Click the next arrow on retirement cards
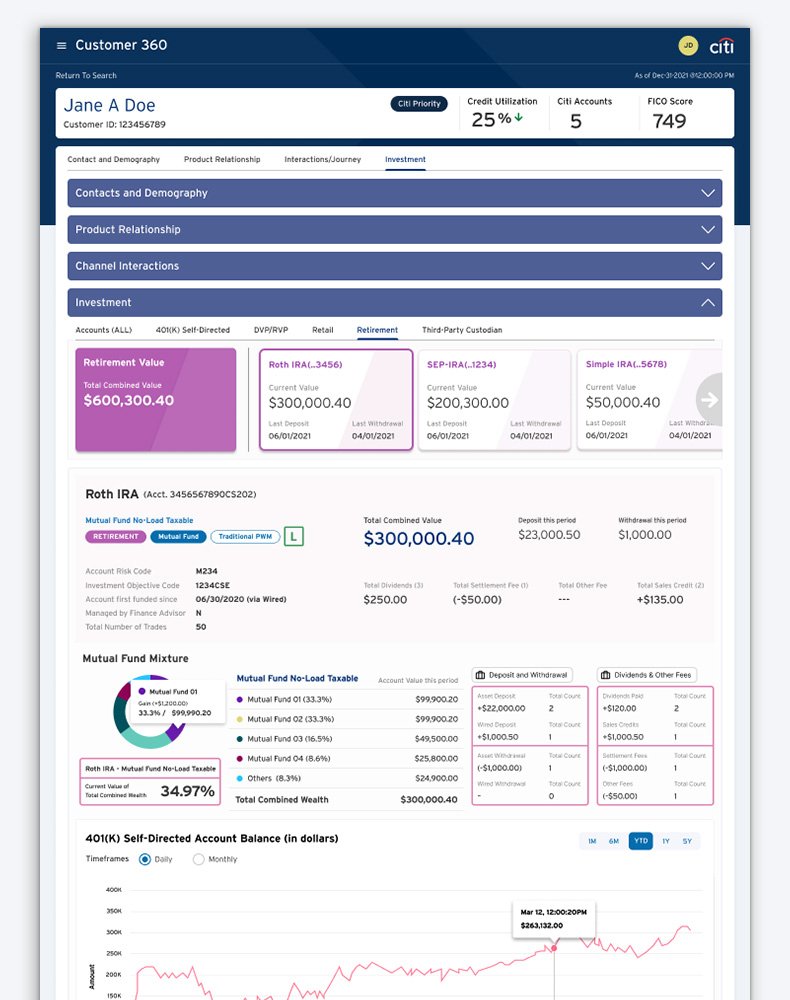The height and width of the screenshot is (1000, 790). tap(709, 399)
